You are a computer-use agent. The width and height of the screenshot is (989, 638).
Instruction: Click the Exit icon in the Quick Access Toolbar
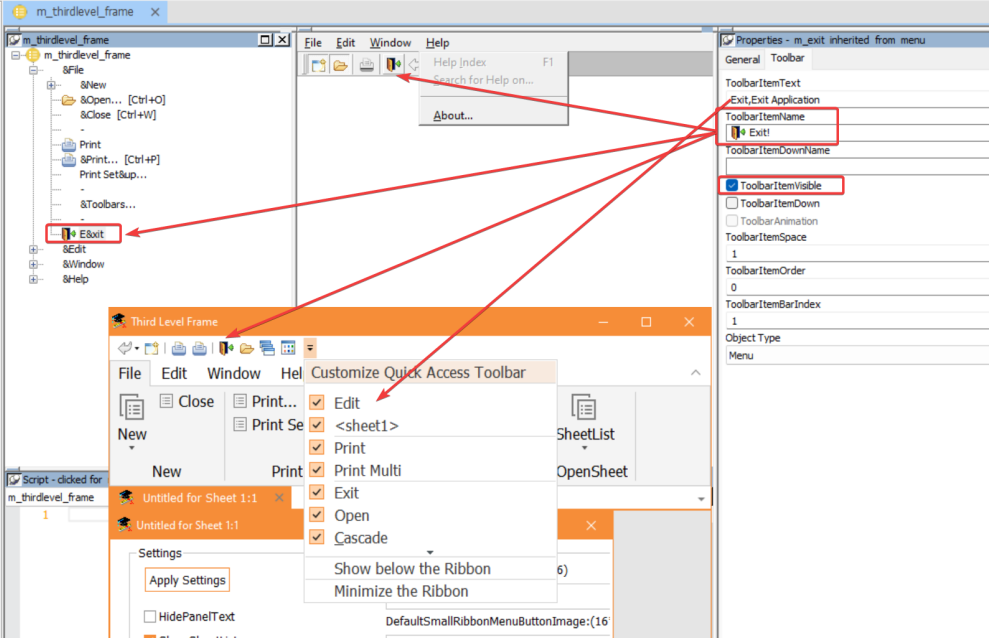pos(225,348)
